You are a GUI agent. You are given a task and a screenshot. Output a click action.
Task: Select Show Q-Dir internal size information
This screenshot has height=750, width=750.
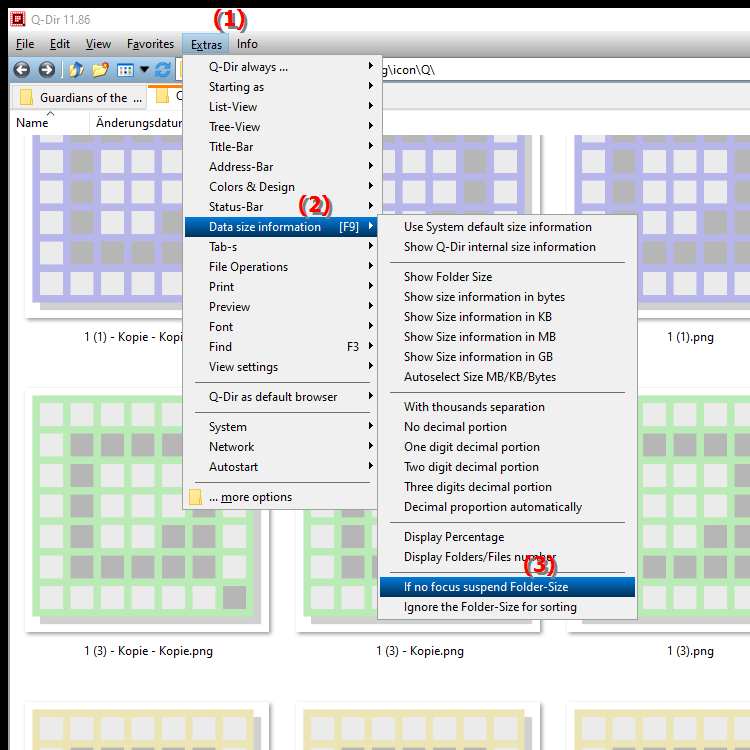tap(507, 247)
